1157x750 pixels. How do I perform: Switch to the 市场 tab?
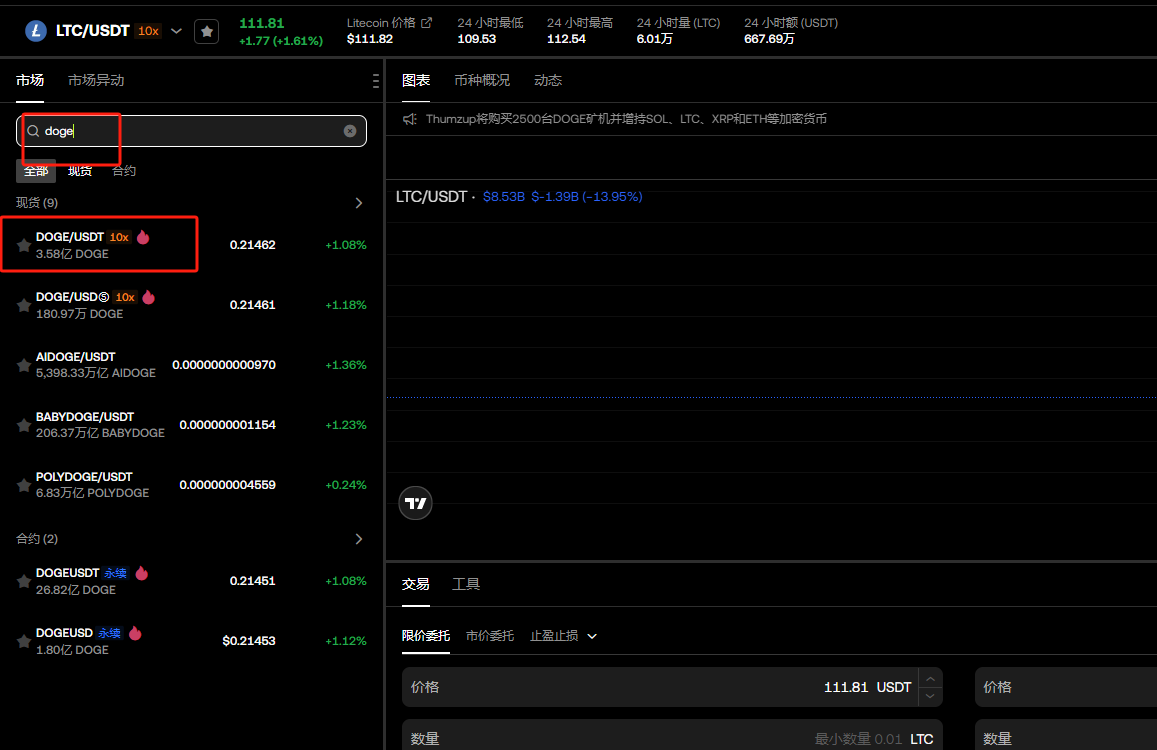coord(30,80)
